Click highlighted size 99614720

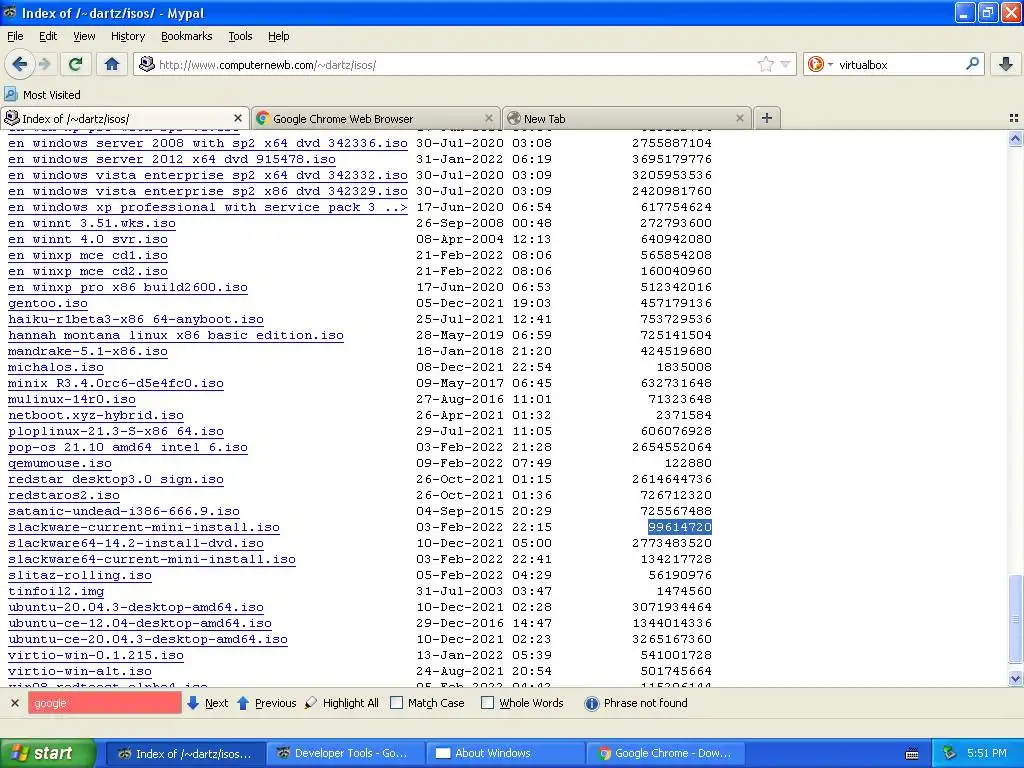(680, 527)
